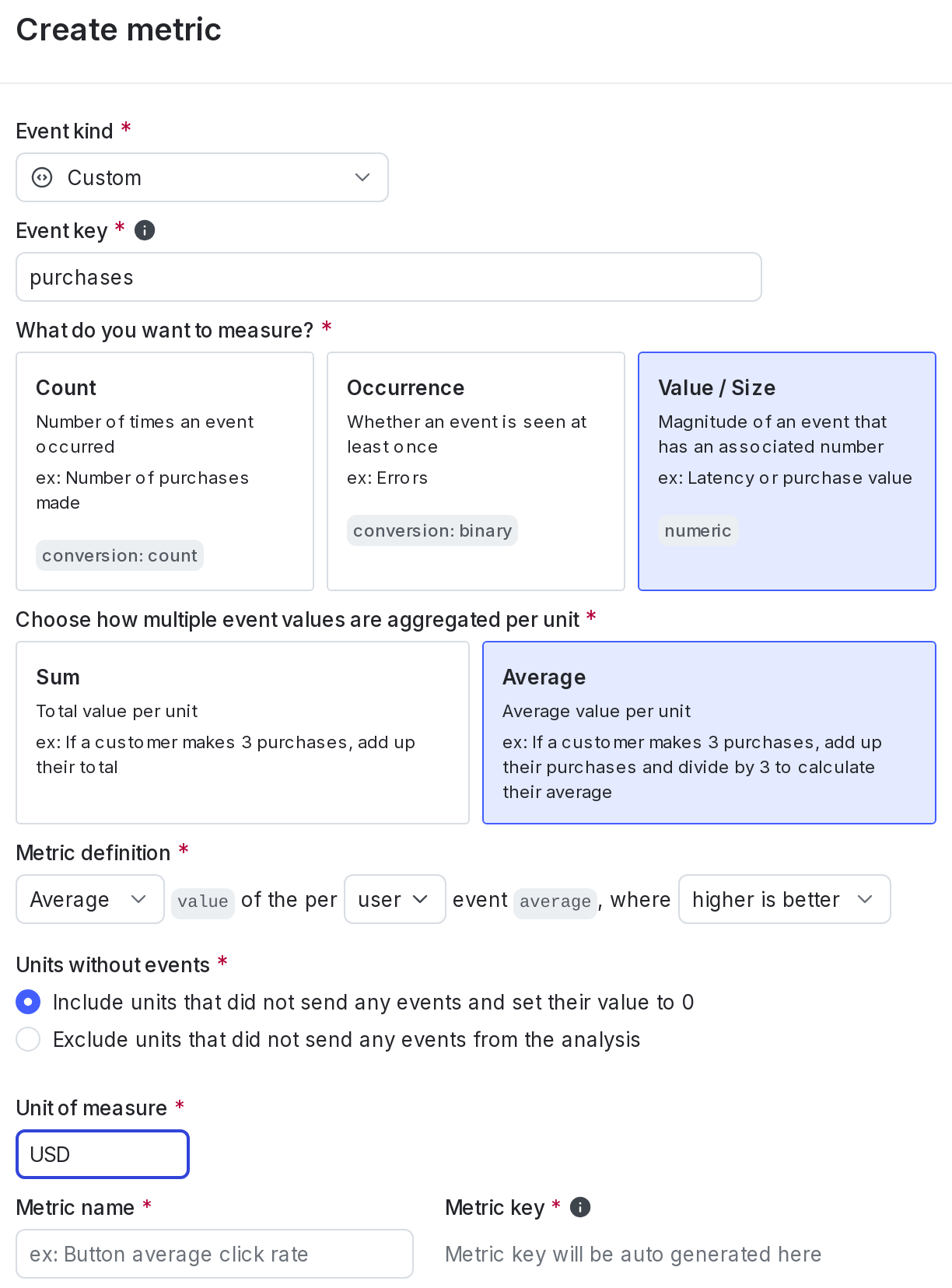Click the Metric name input field
952x1288 pixels.
tap(215, 1254)
